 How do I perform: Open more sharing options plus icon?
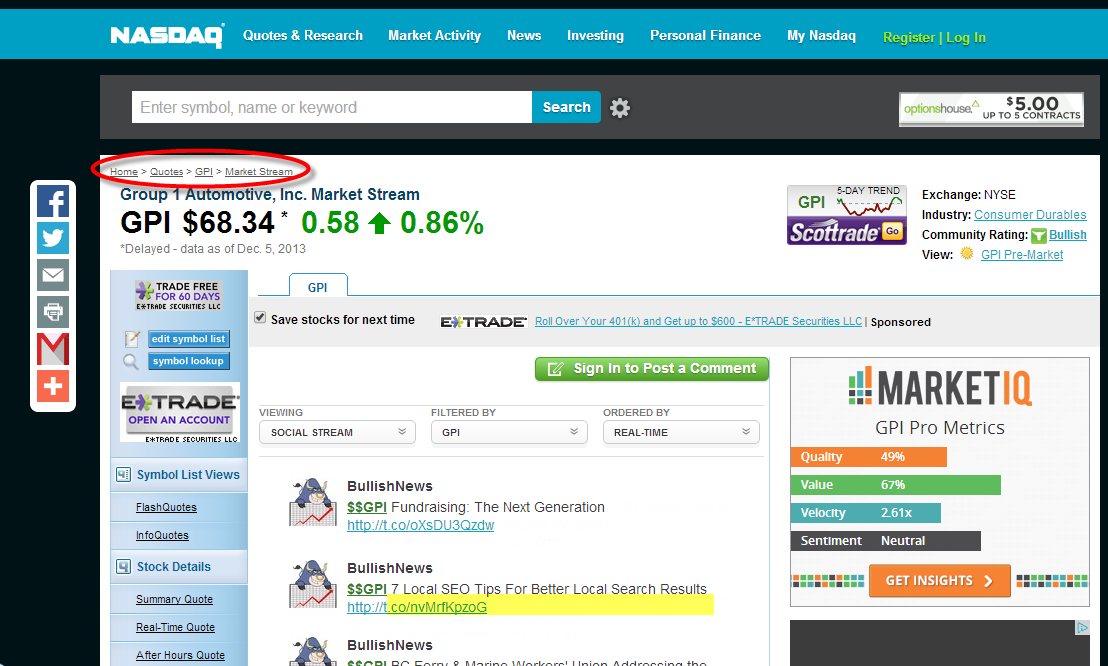pos(53,386)
